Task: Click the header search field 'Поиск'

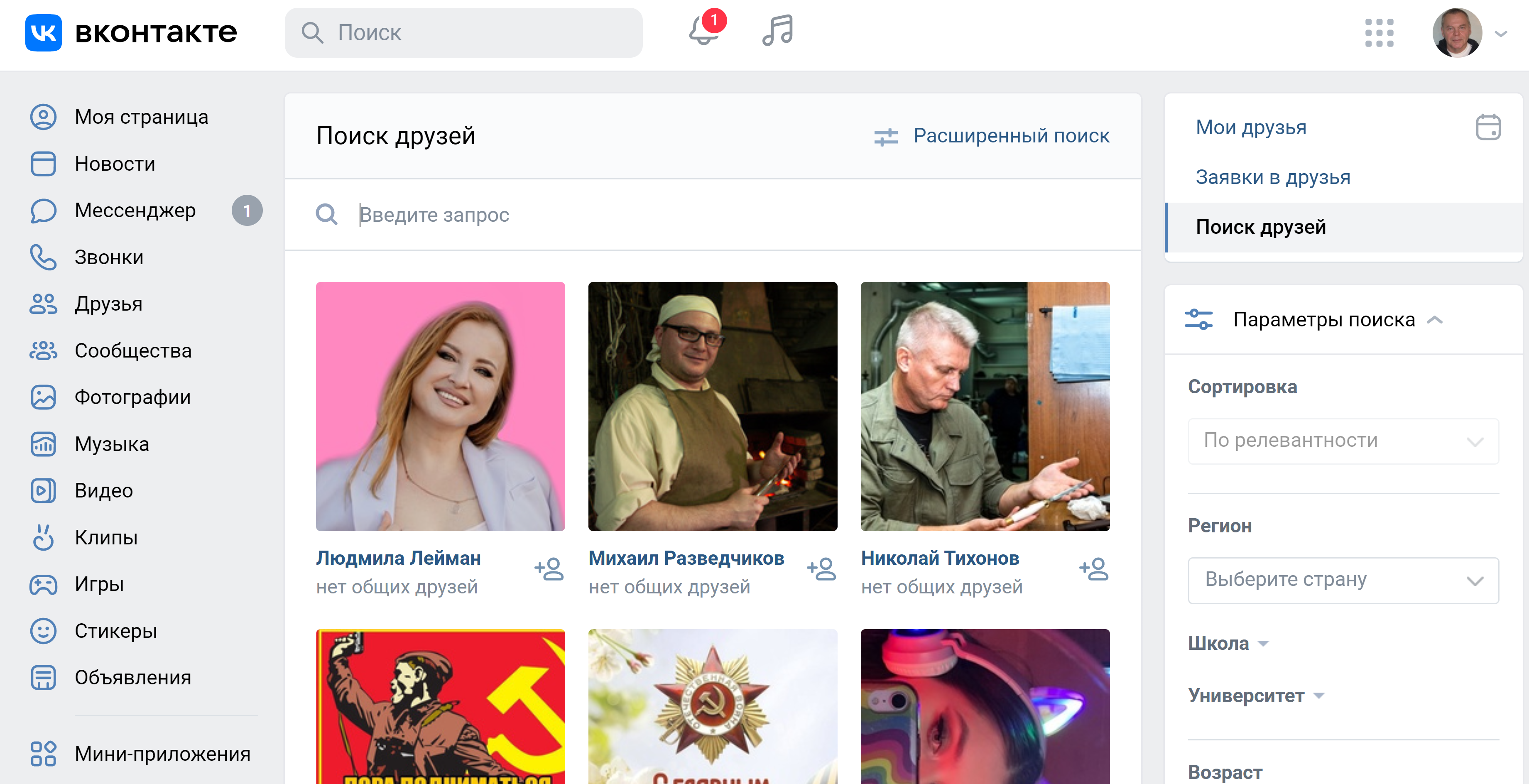Action: (463, 33)
